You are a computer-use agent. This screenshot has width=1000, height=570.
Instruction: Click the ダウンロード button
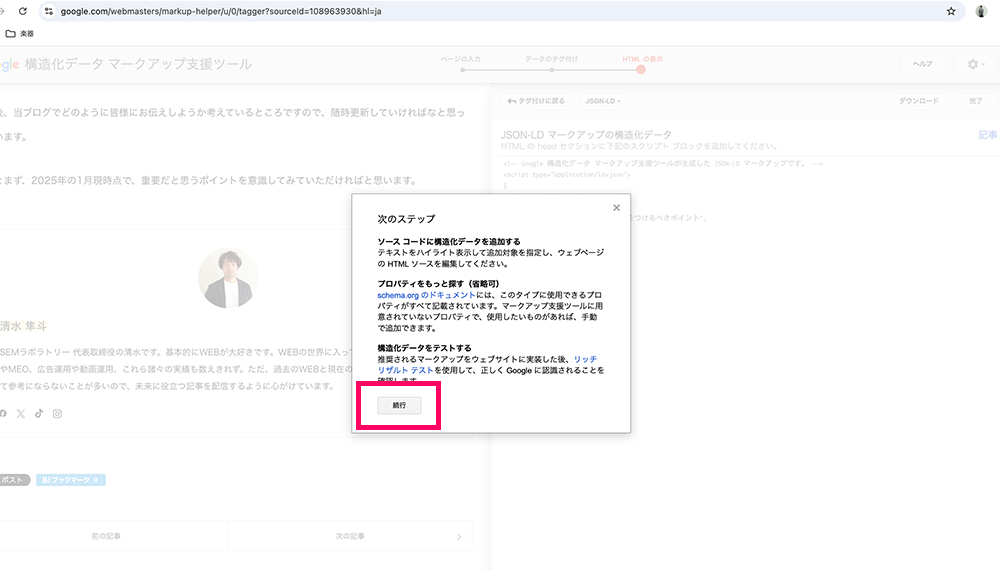[918, 101]
